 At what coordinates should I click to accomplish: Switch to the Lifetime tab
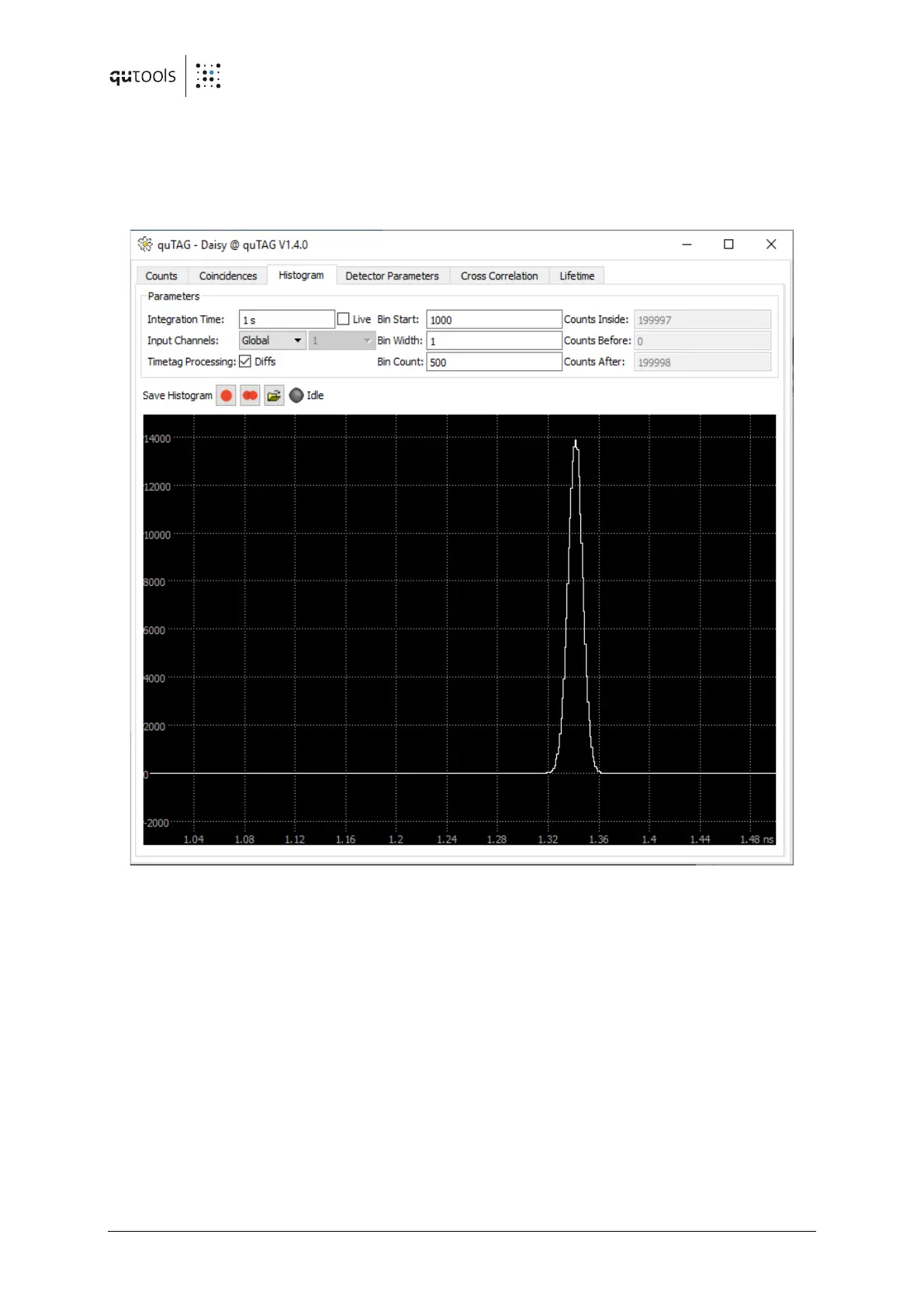coord(577,276)
